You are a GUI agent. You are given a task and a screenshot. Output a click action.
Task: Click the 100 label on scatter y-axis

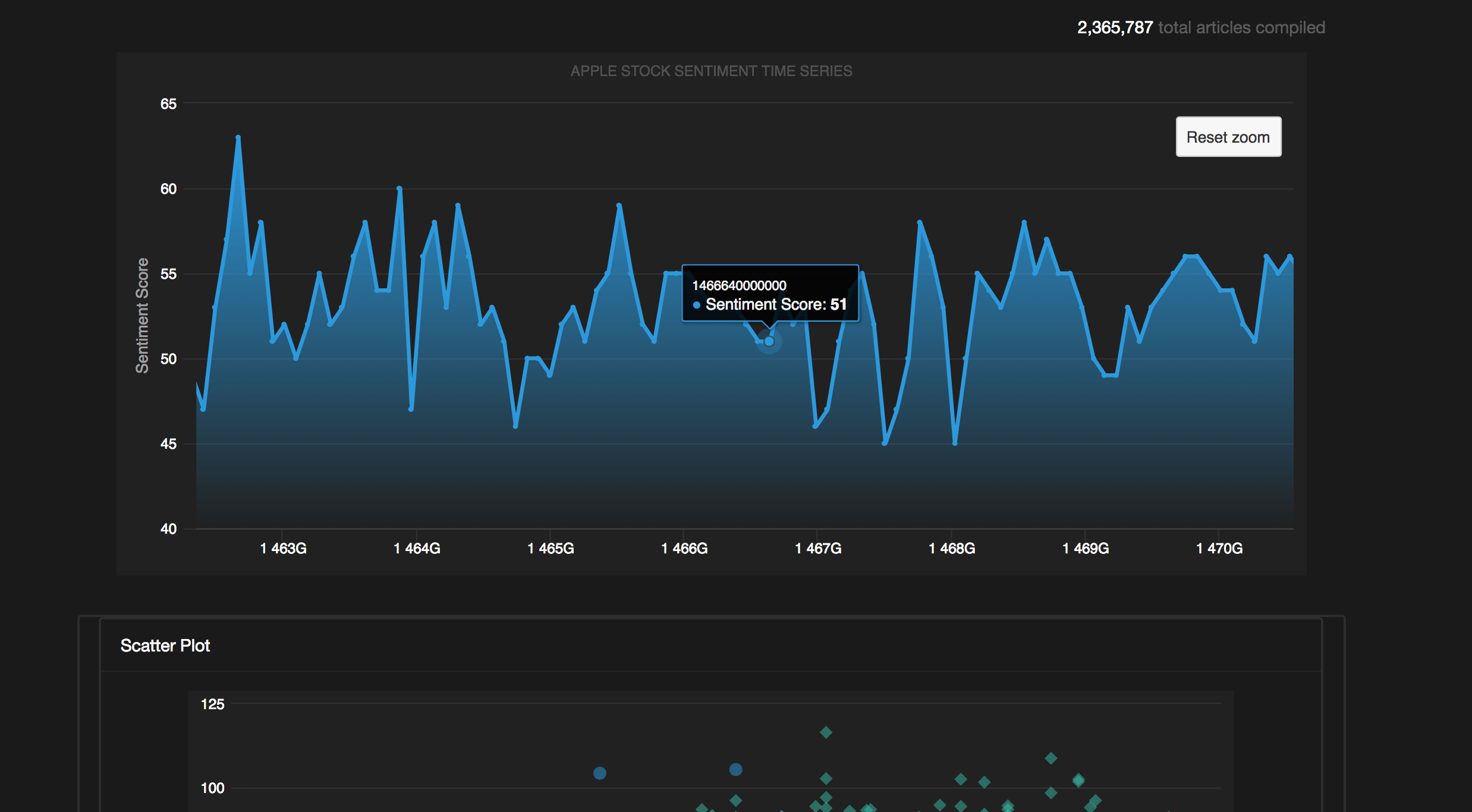[x=212, y=788]
